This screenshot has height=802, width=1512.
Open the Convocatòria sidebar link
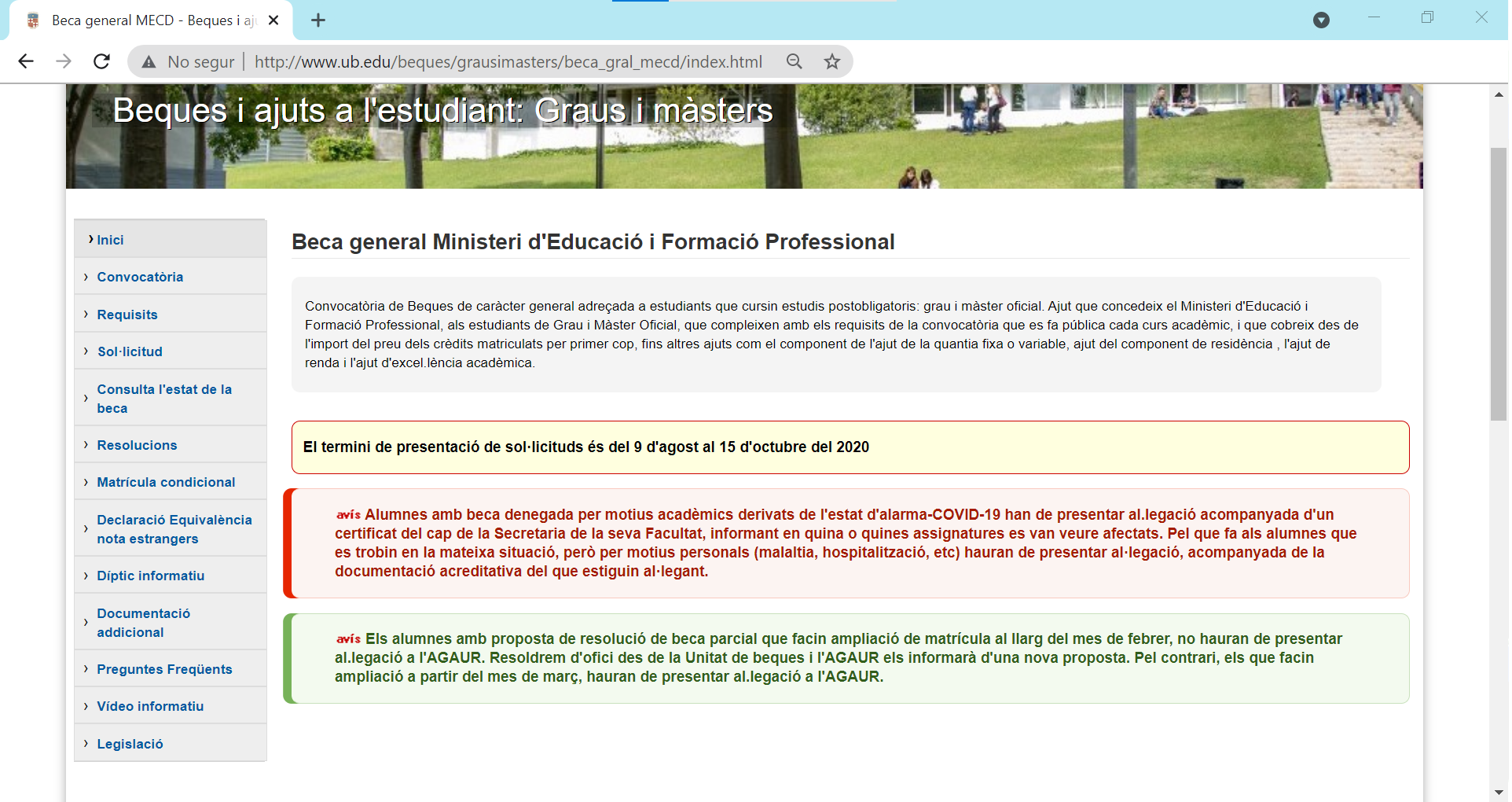(140, 277)
